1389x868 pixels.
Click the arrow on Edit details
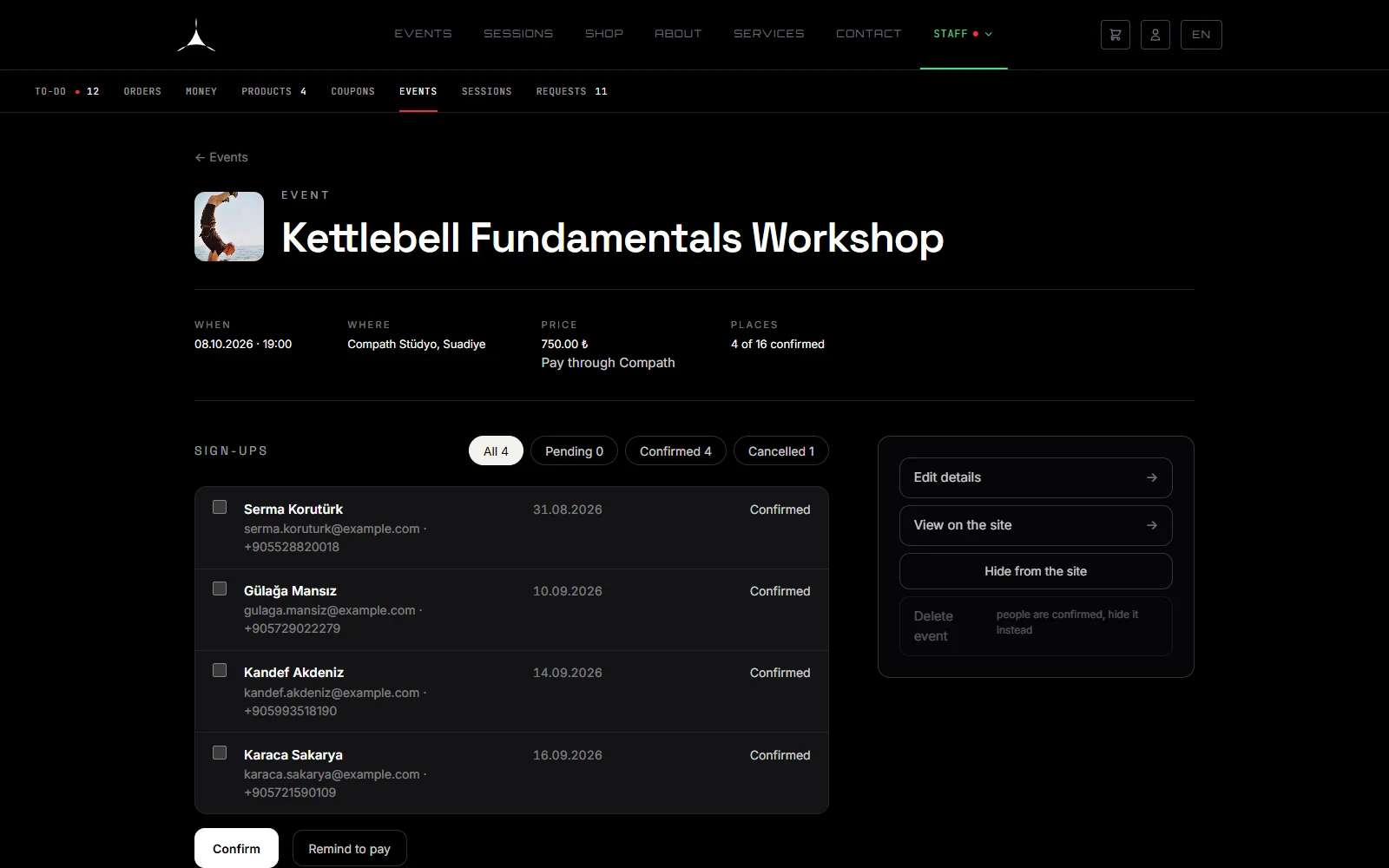click(1152, 477)
